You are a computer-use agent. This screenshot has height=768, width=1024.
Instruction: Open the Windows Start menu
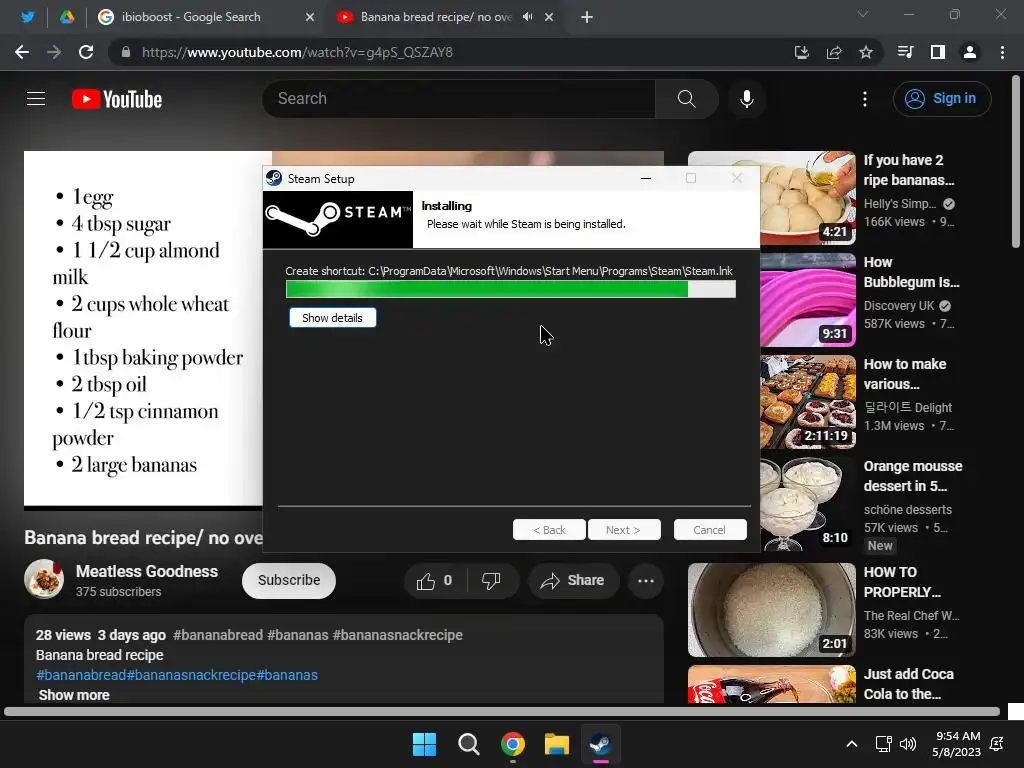(424, 744)
